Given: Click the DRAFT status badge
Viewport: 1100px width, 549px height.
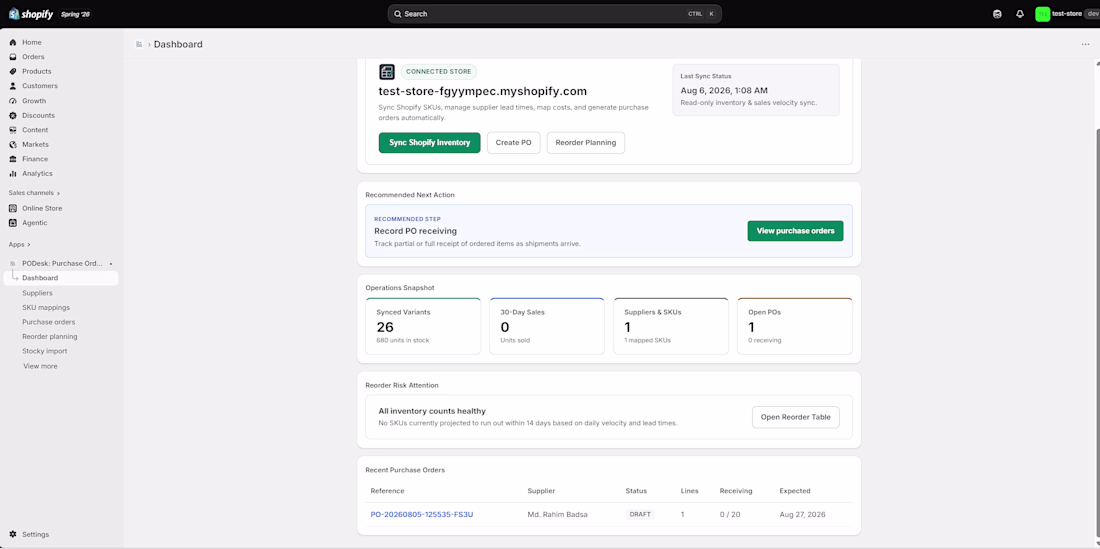Looking at the screenshot, I should coord(640,515).
